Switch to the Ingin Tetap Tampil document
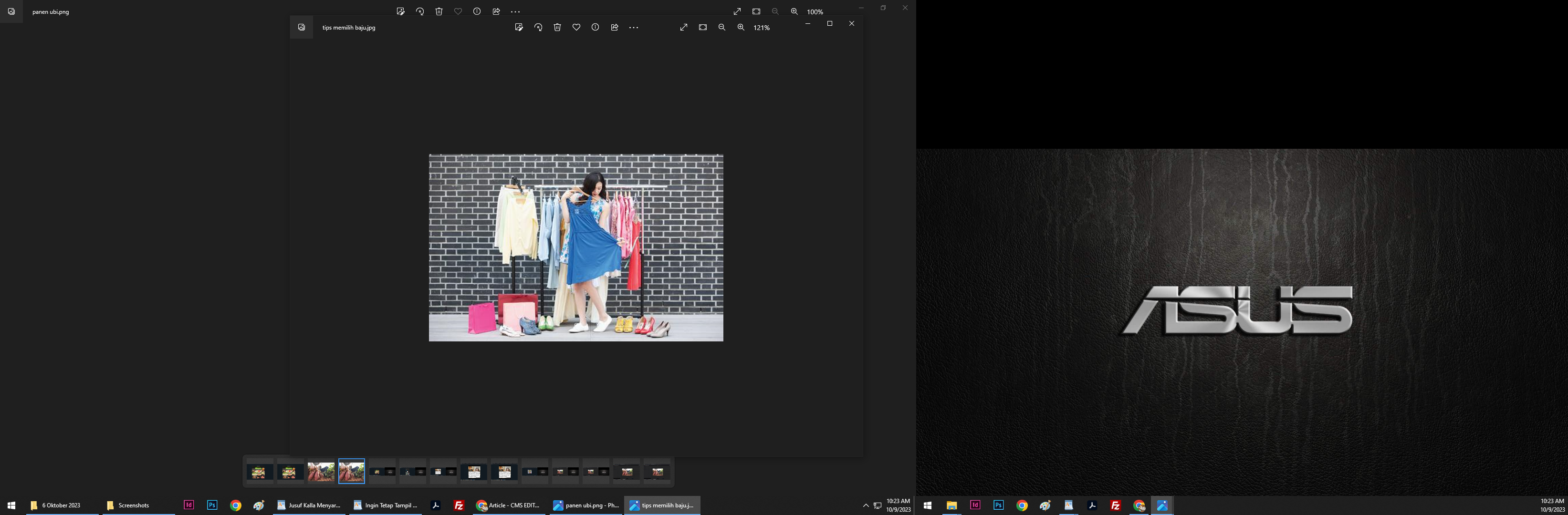The height and width of the screenshot is (515, 1568). click(386, 505)
